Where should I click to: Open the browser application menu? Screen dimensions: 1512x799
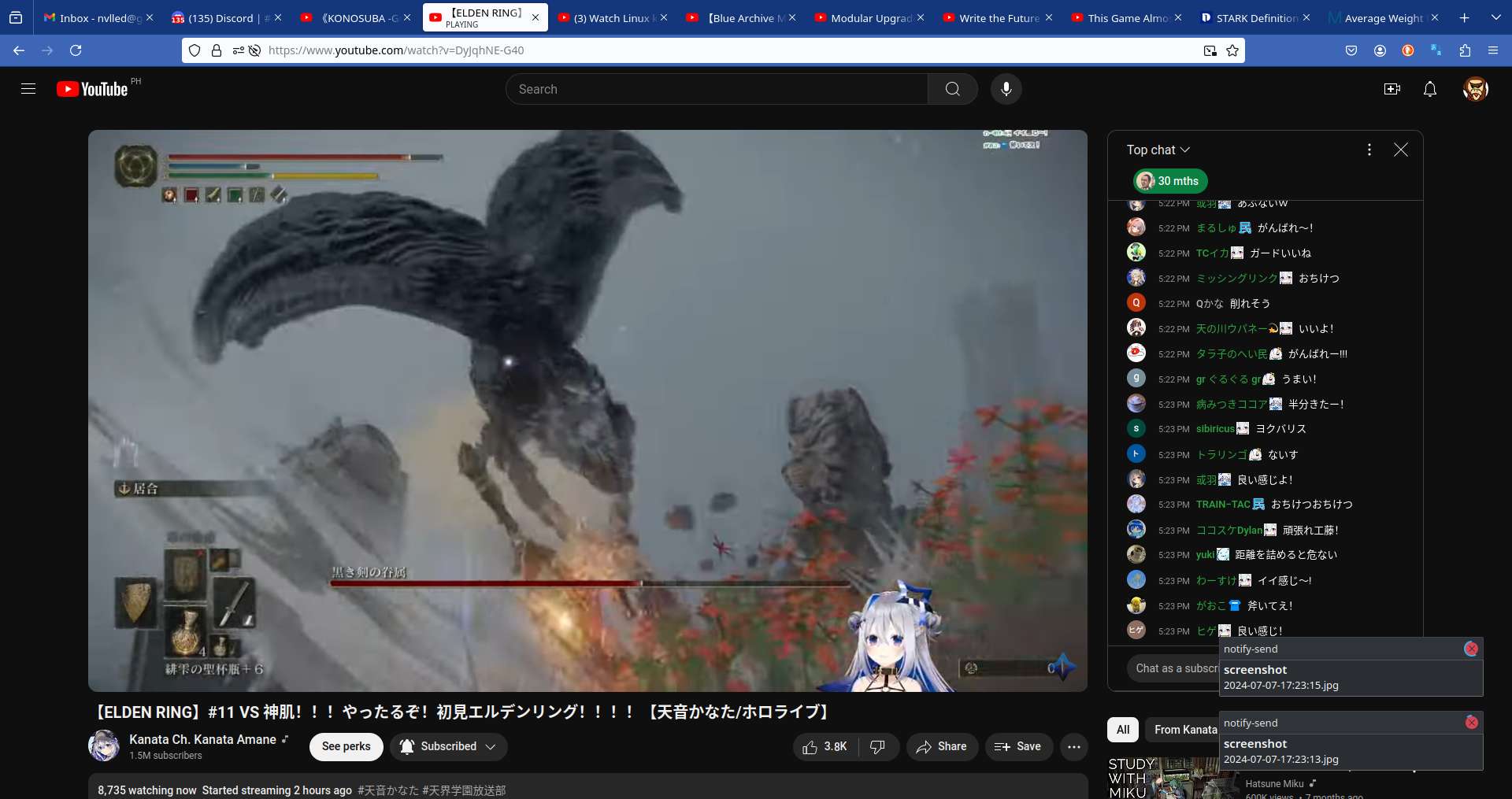tap(1493, 50)
